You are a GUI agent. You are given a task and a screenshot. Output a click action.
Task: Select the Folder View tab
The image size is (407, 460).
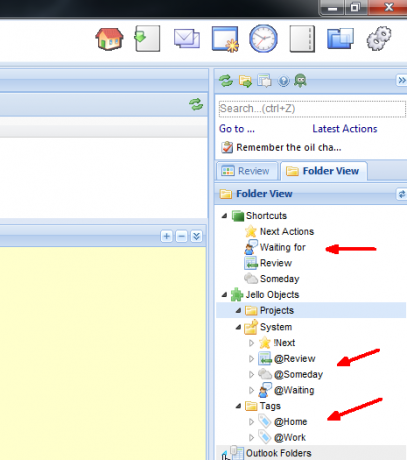(x=323, y=171)
